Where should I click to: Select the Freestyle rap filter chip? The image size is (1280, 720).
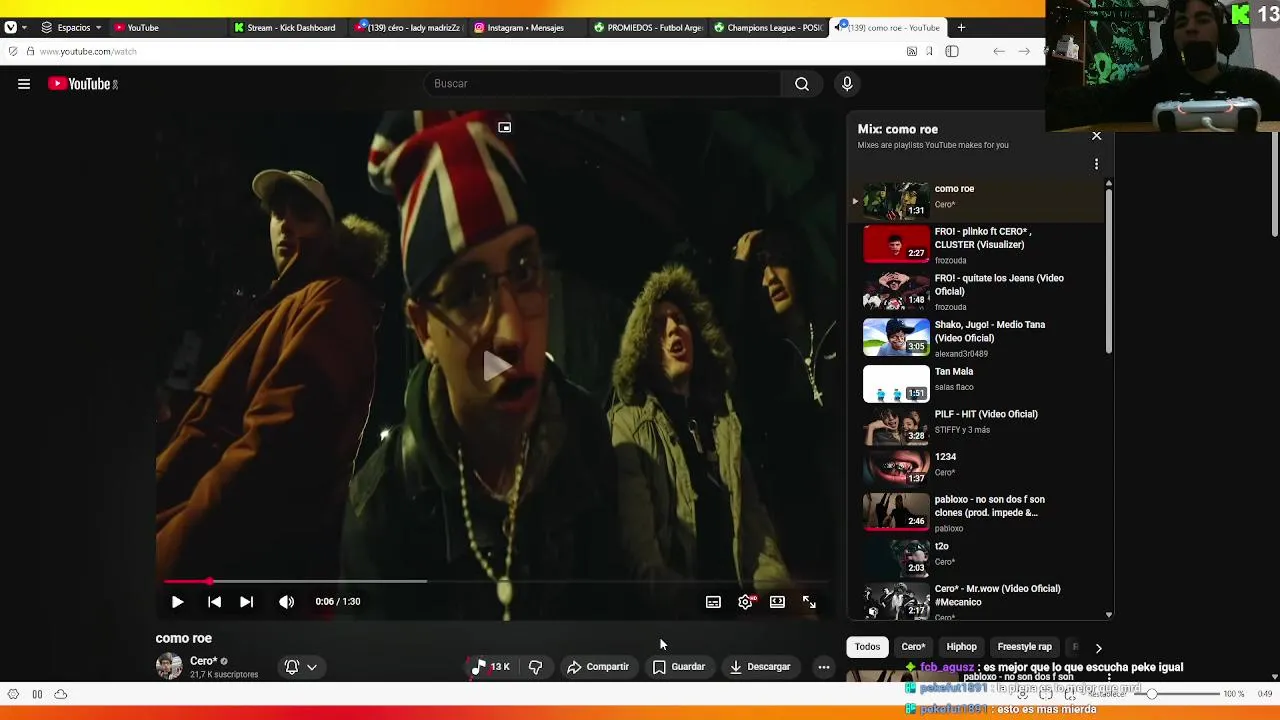(x=1025, y=647)
